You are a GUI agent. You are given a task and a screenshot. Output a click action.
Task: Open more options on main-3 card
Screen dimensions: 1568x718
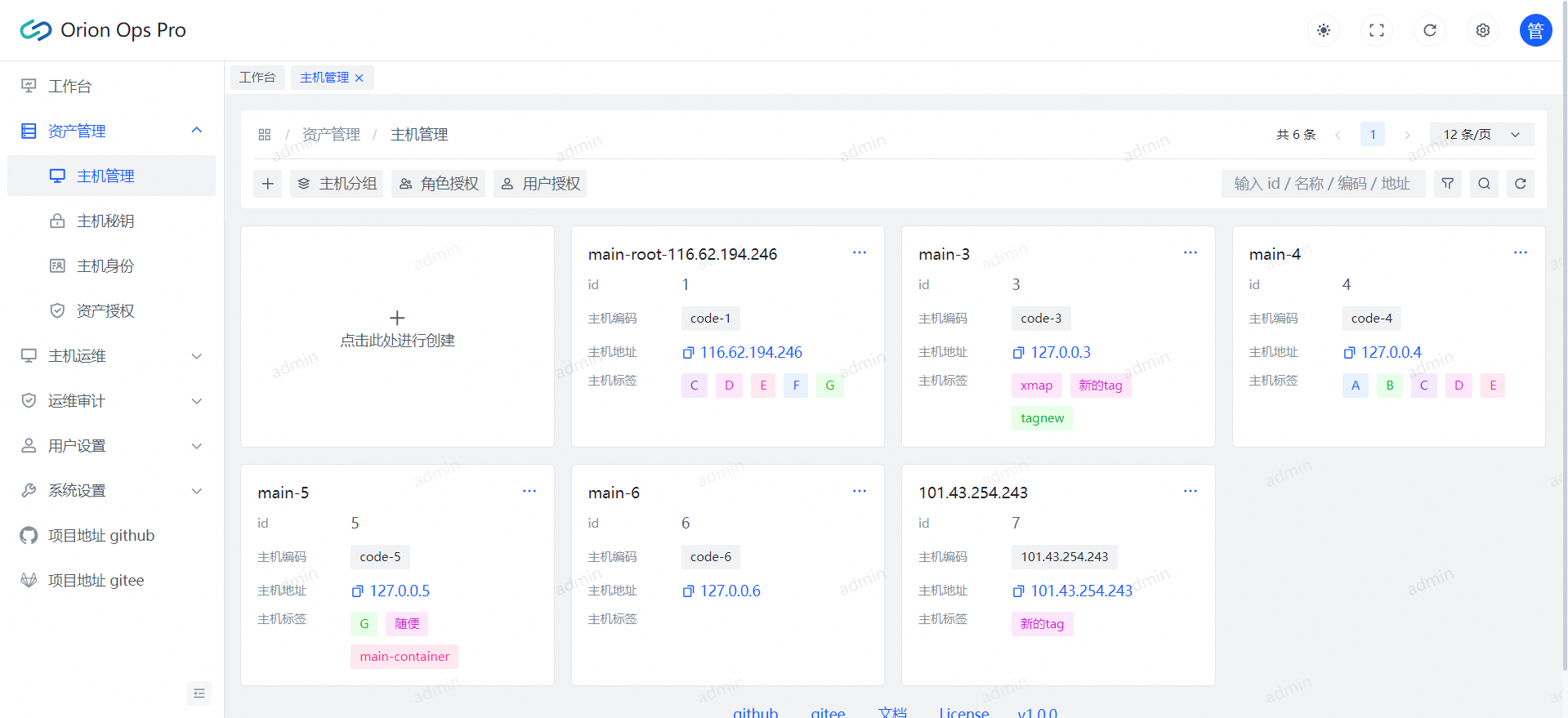coord(1190,253)
